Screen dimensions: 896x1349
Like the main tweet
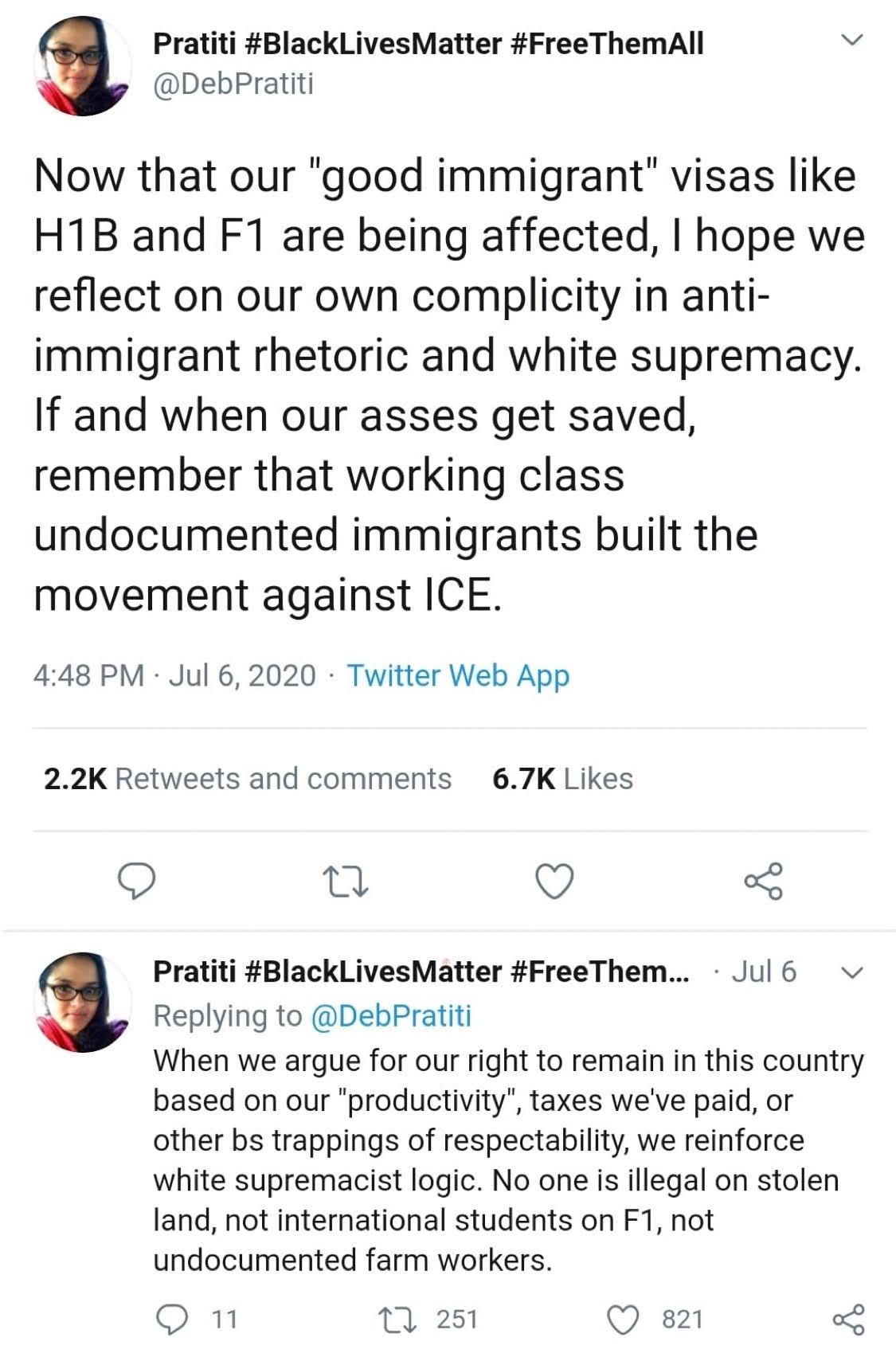pos(554,882)
